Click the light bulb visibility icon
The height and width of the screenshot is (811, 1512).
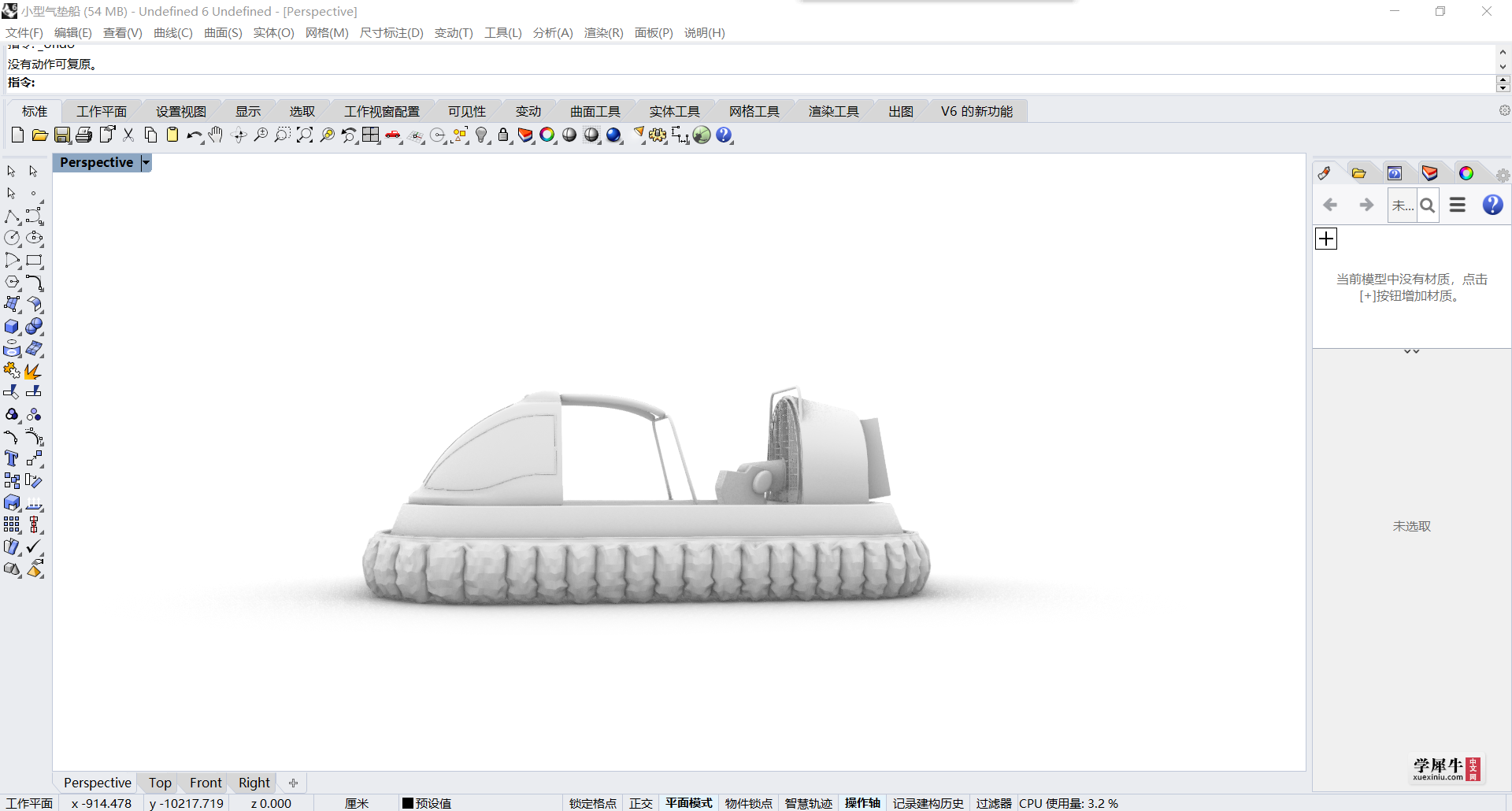pos(482,135)
